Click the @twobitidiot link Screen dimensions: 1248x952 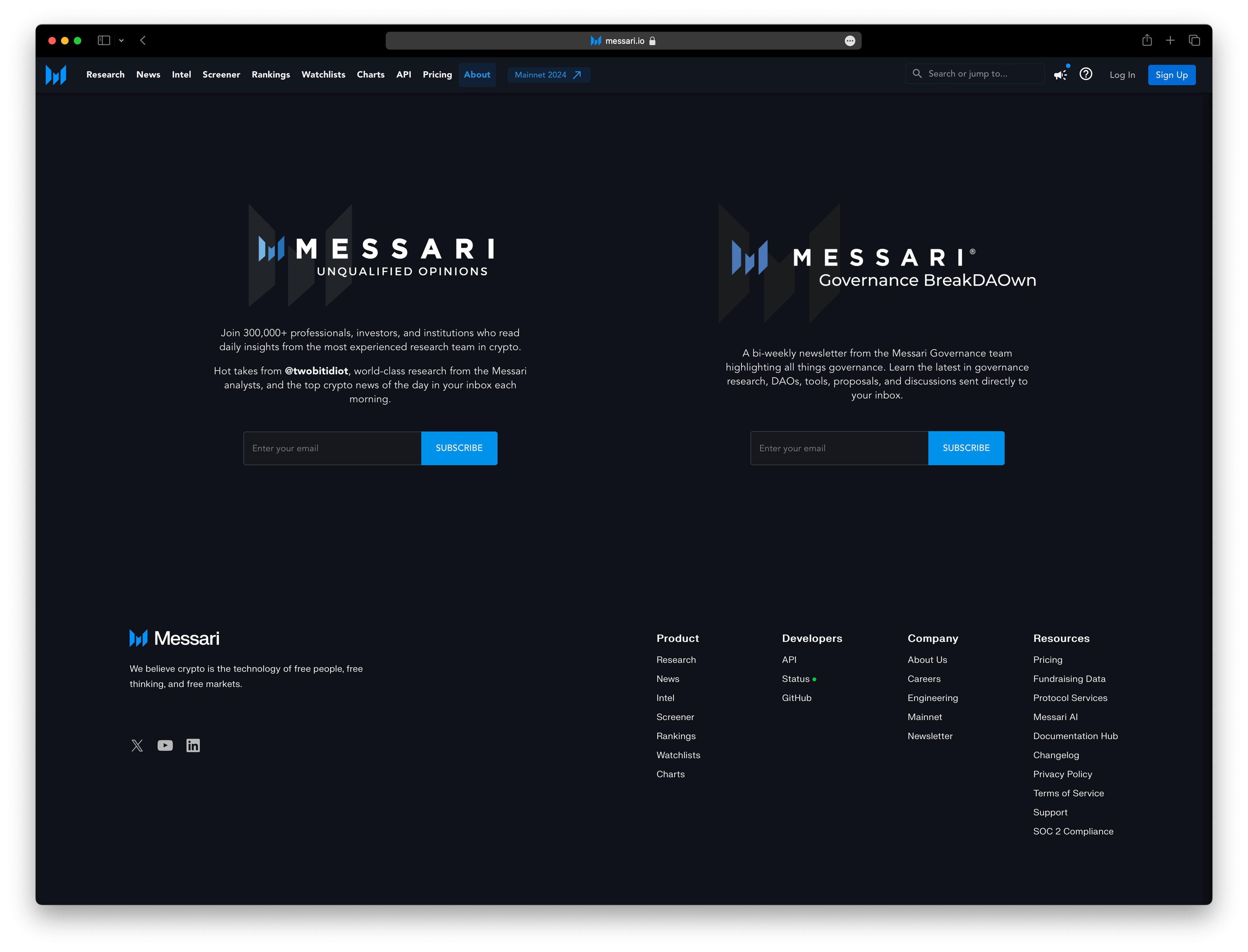(x=317, y=371)
